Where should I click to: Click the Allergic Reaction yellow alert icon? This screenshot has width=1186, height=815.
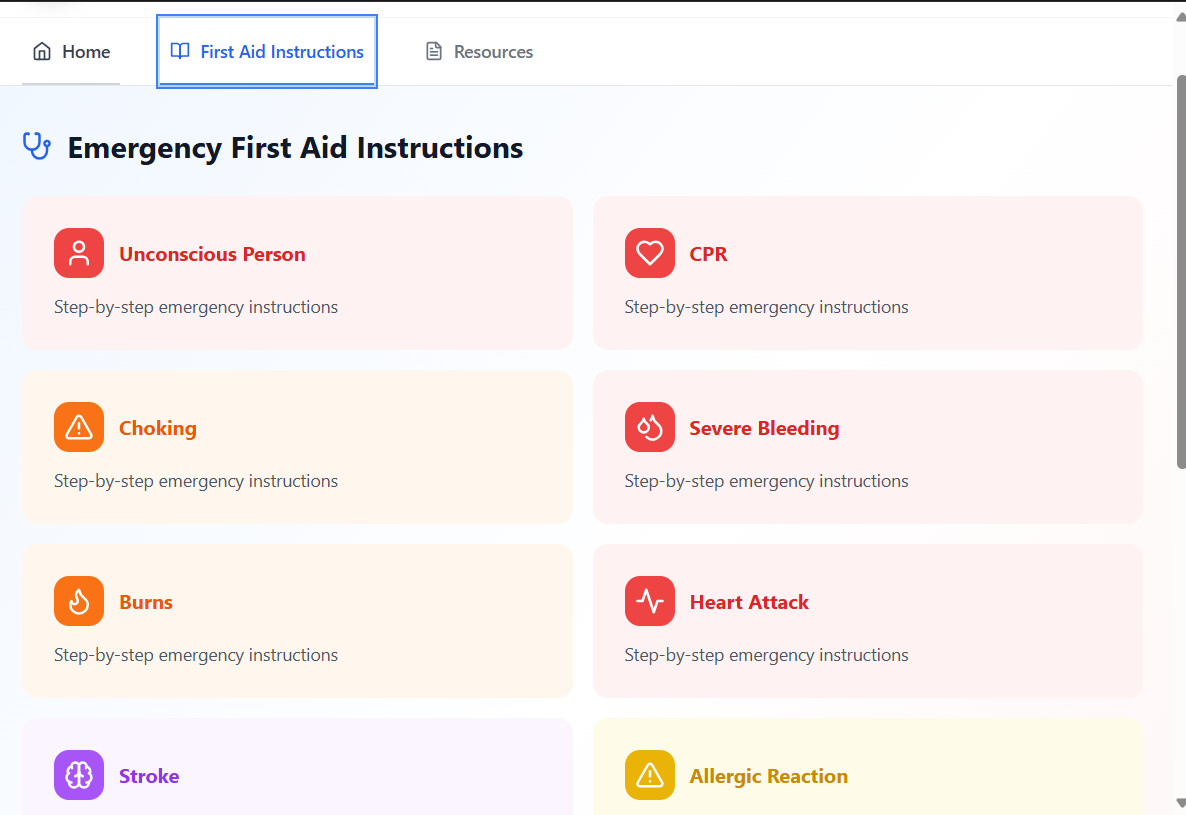point(650,775)
